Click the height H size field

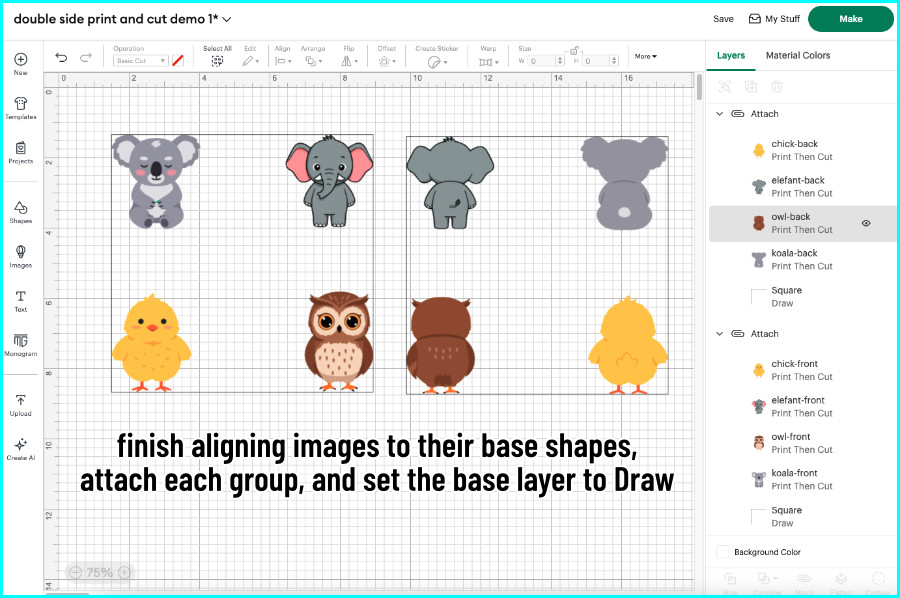[595, 61]
